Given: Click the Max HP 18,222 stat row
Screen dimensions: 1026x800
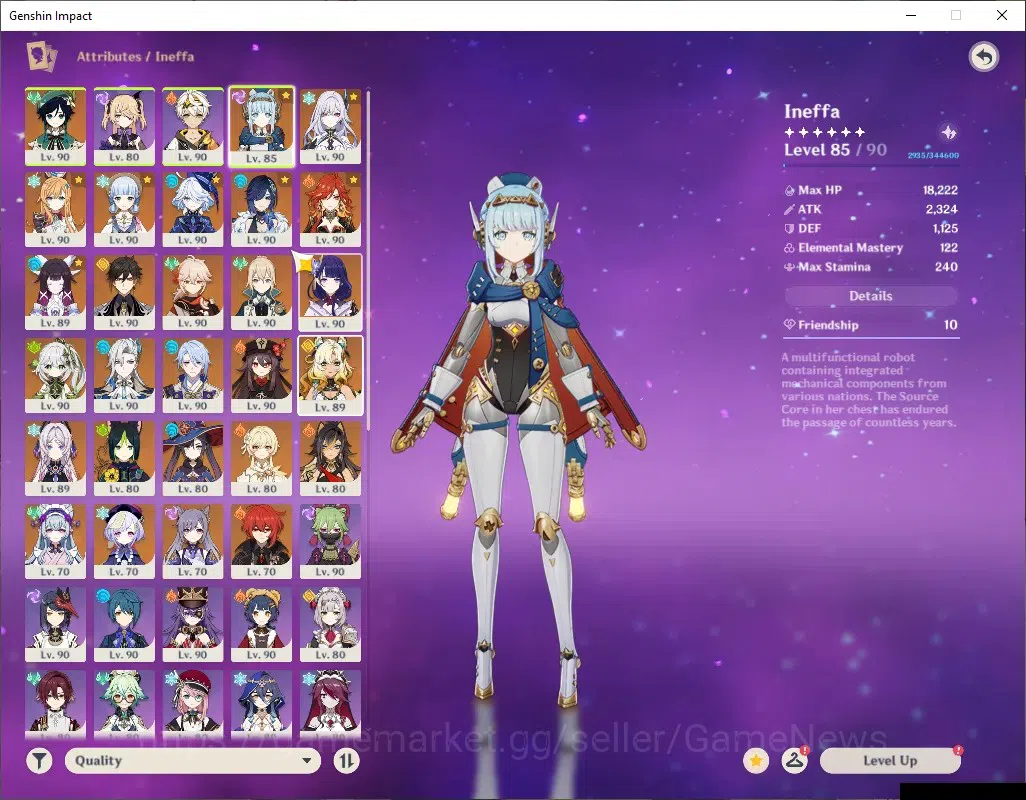Looking at the screenshot, I should coord(871,190).
